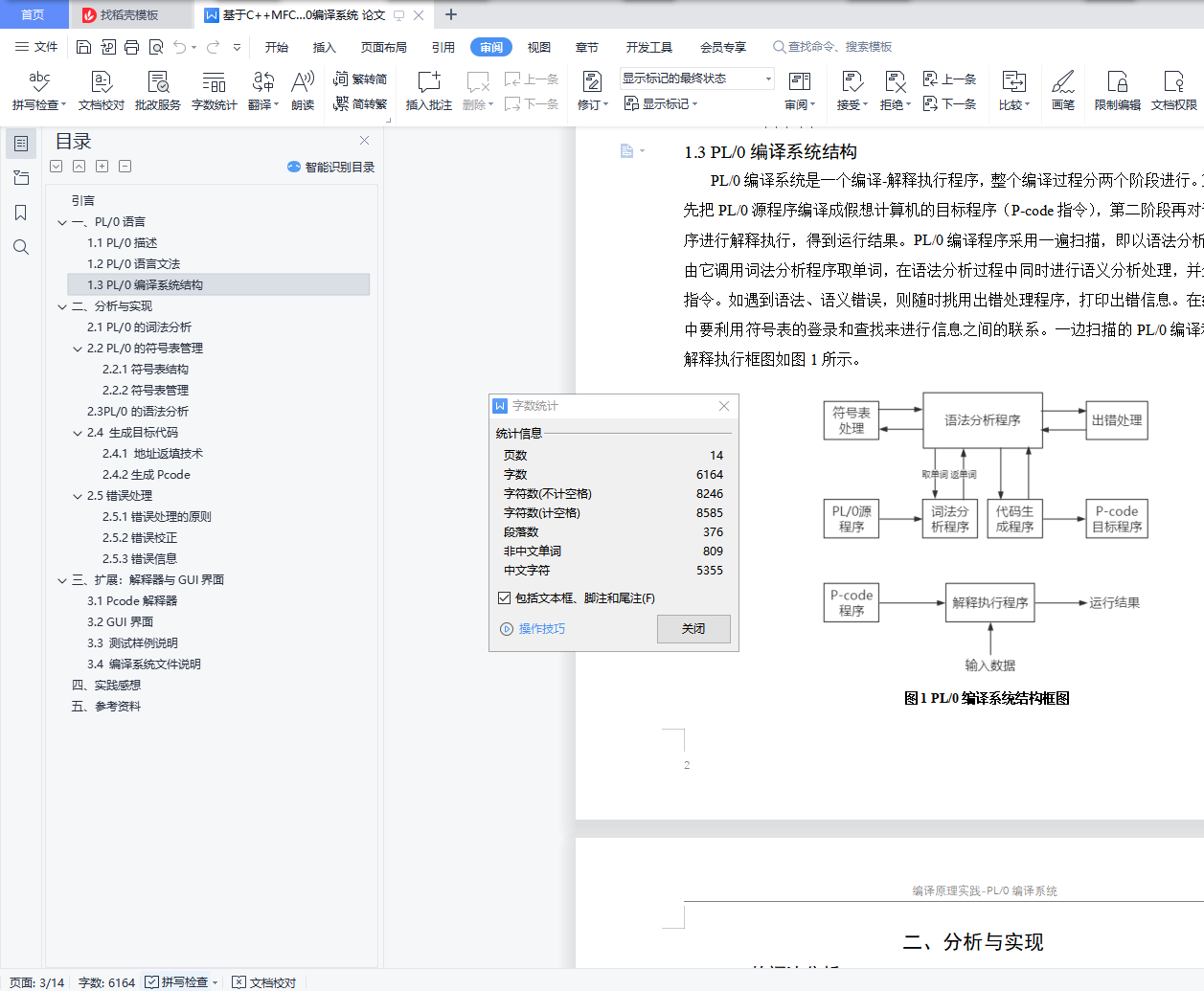This screenshot has width=1204, height=991.
Task: Open the bookmark sidebar icon
Action: point(21,213)
